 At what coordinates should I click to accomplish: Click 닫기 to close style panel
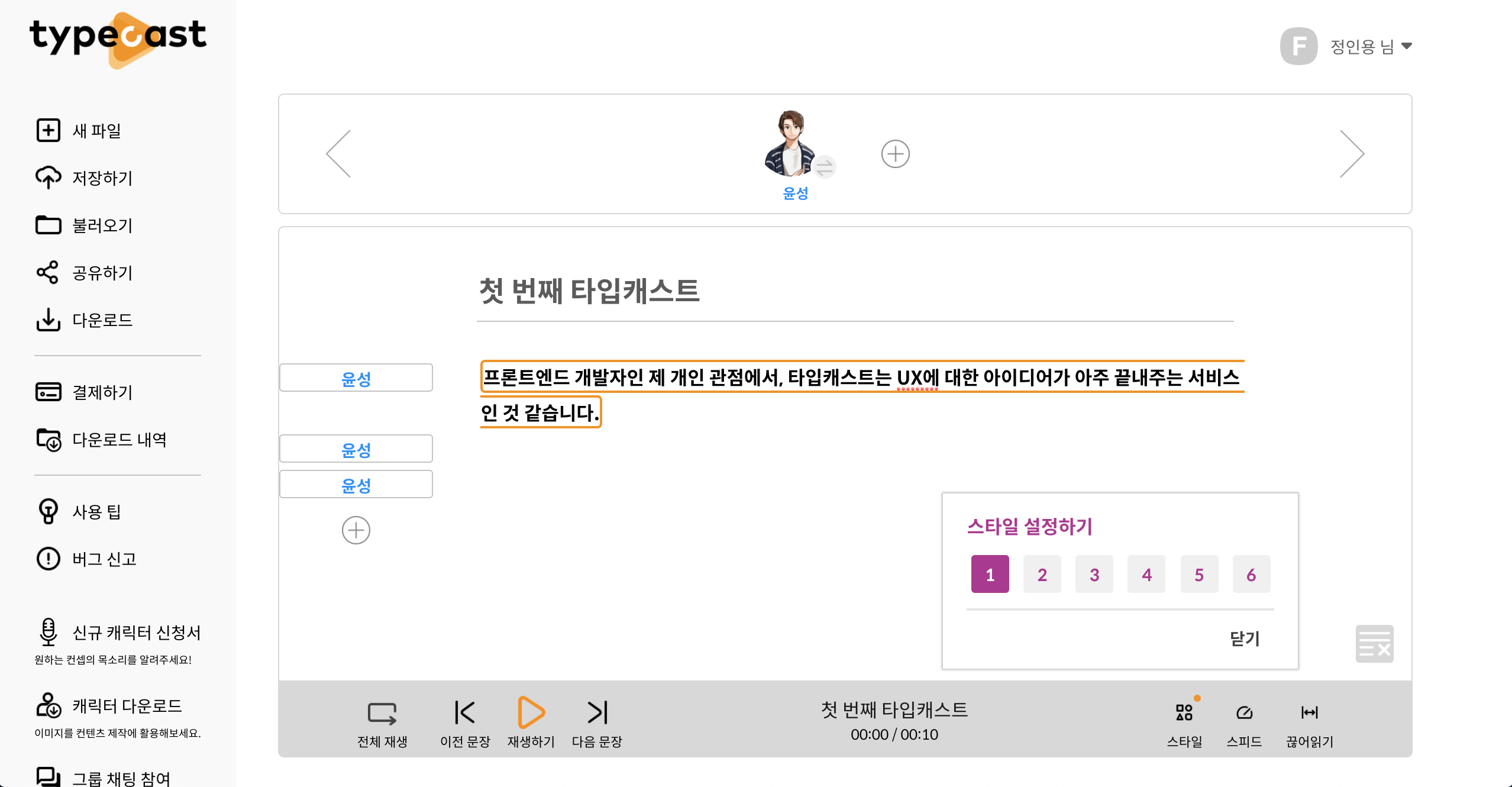1245,638
